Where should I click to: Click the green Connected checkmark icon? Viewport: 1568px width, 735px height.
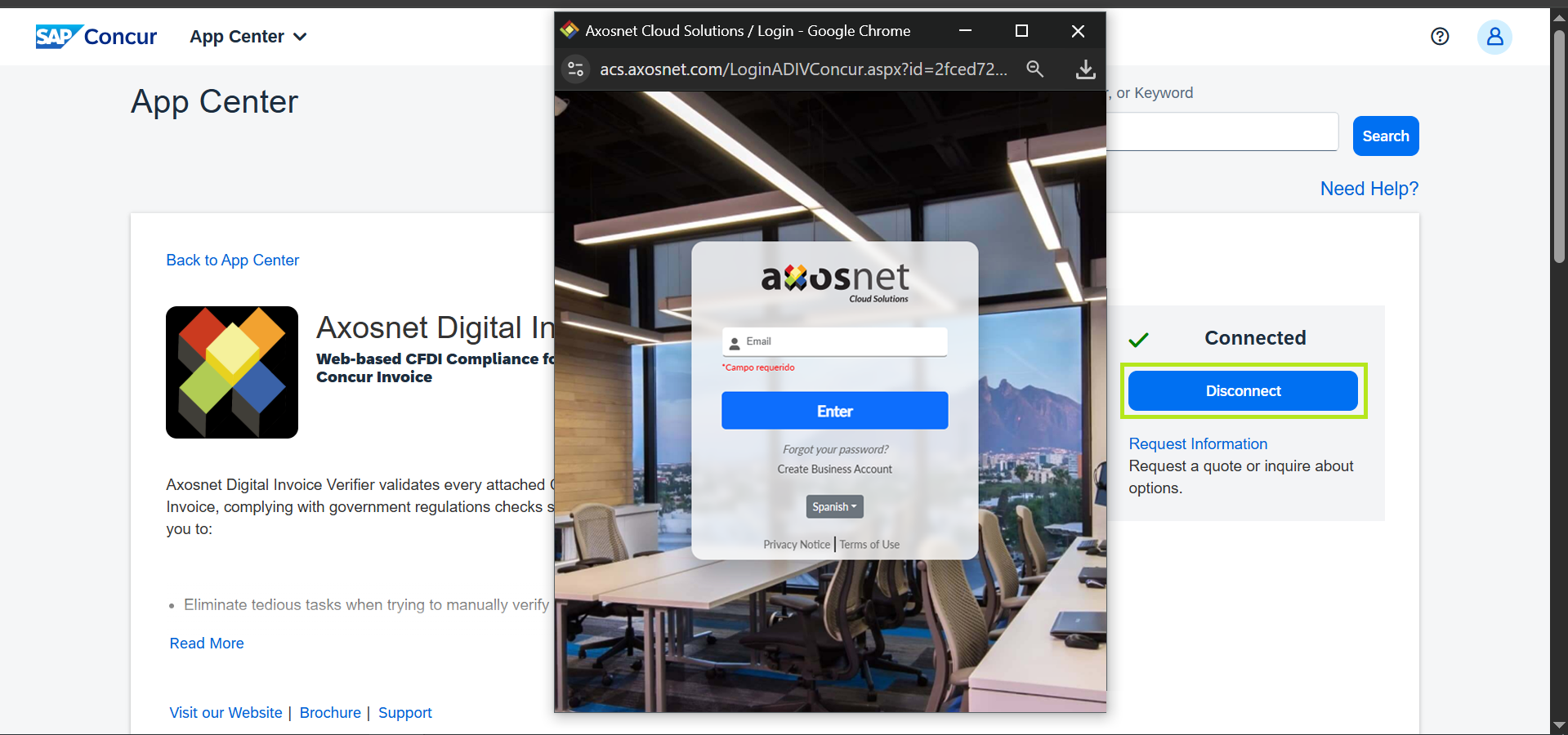click(x=1138, y=339)
